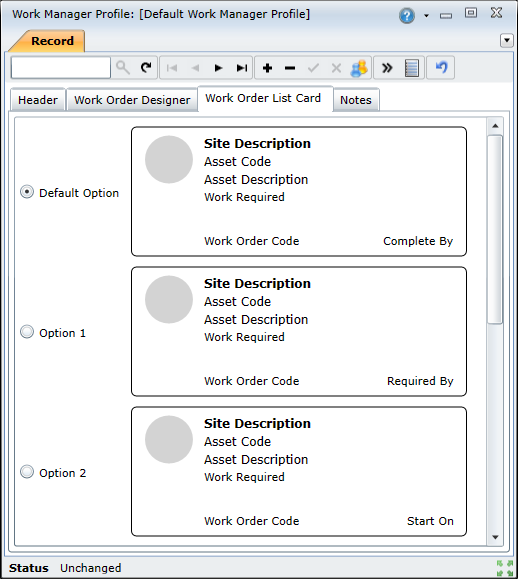The width and height of the screenshot is (518, 579).
Task: Jump to last record icon
Action: [242, 68]
